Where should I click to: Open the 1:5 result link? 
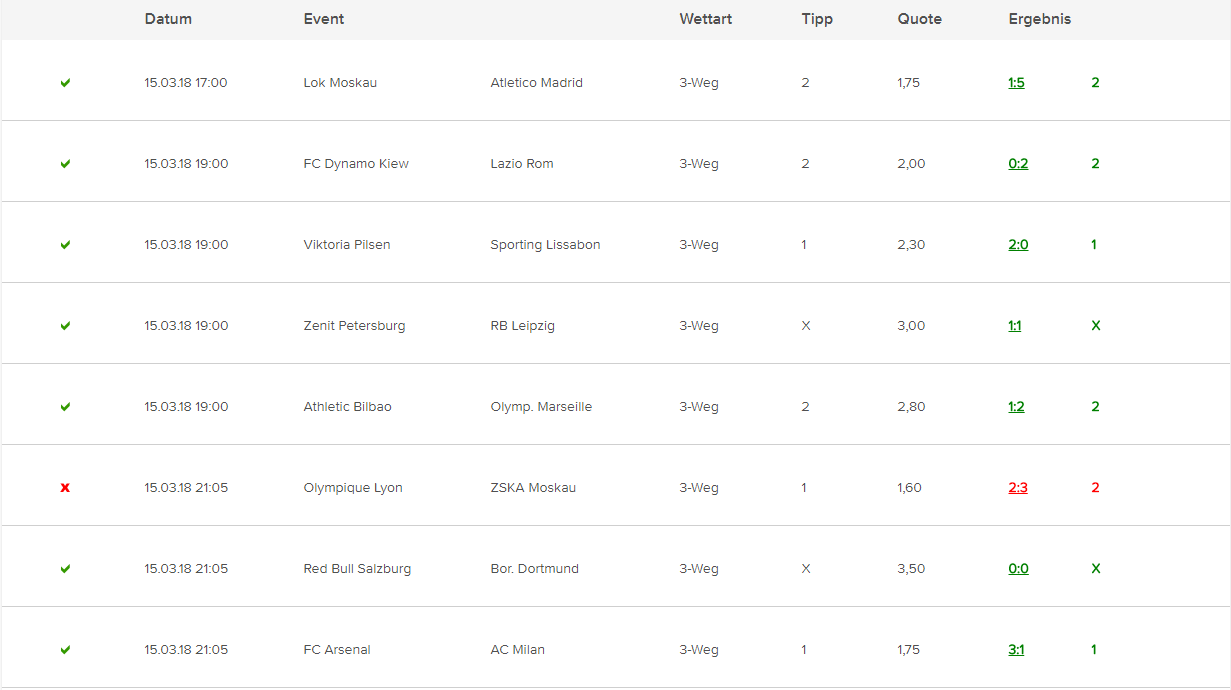(x=1016, y=83)
